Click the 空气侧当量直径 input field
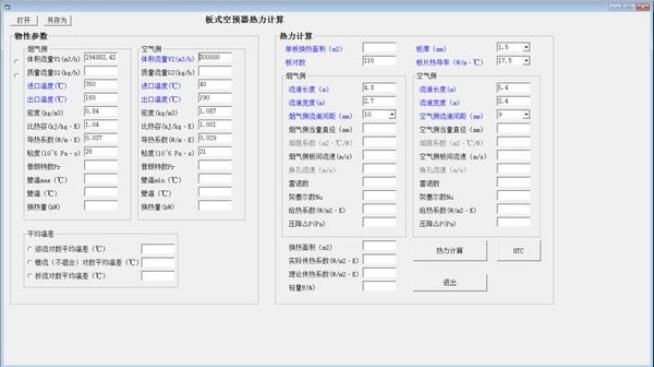Image resolution: width=654 pixels, height=367 pixels. [513, 128]
